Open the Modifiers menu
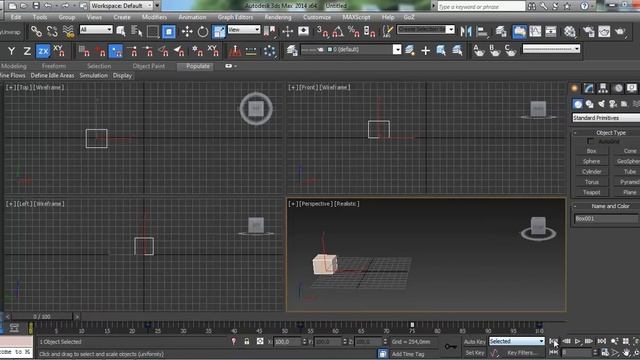The height and width of the screenshot is (360, 640). pos(154,17)
